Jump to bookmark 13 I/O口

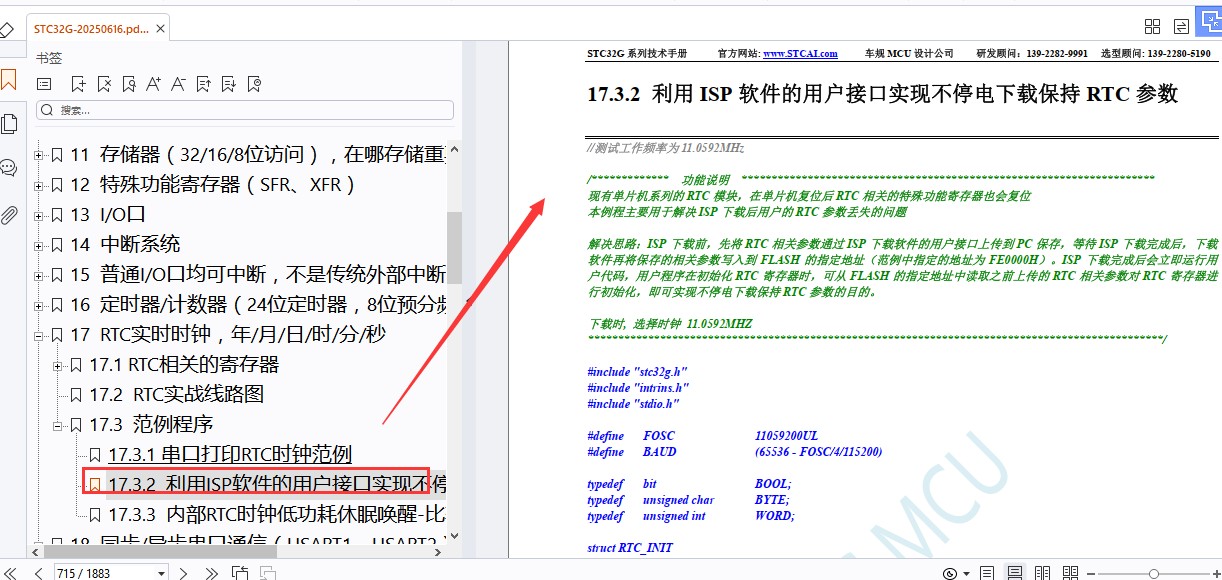pos(108,215)
